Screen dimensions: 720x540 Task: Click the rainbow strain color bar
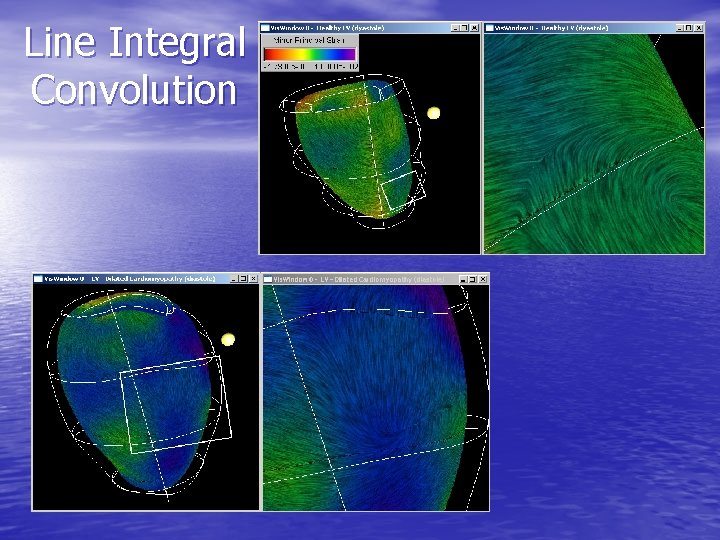click(310, 54)
